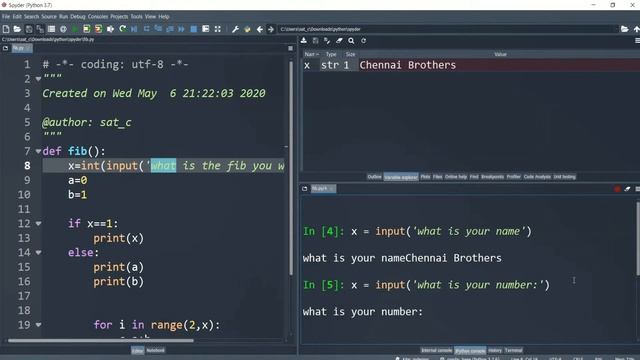Go forward with the right arrow

271,29
